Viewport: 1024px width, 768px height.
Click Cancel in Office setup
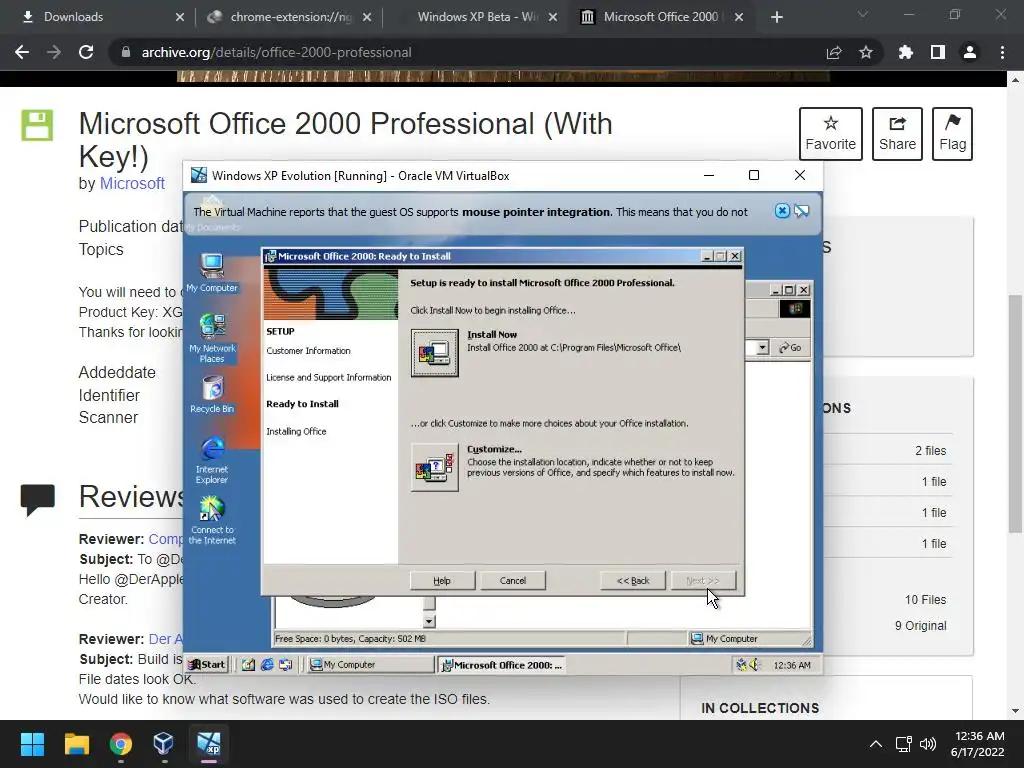coord(513,581)
